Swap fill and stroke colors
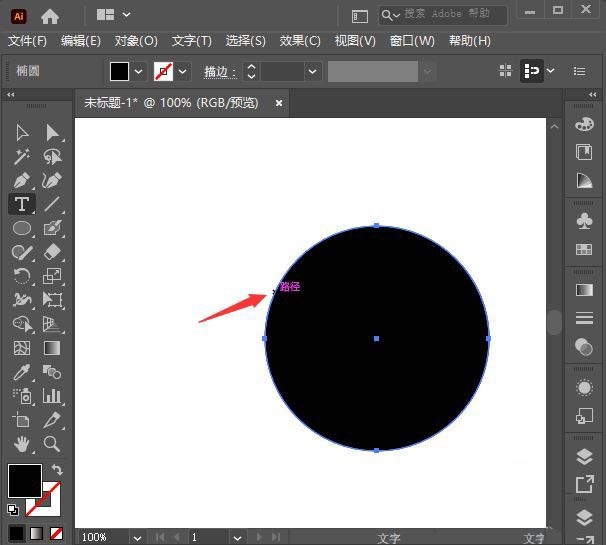Viewport: 606px width, 545px height. (57, 469)
